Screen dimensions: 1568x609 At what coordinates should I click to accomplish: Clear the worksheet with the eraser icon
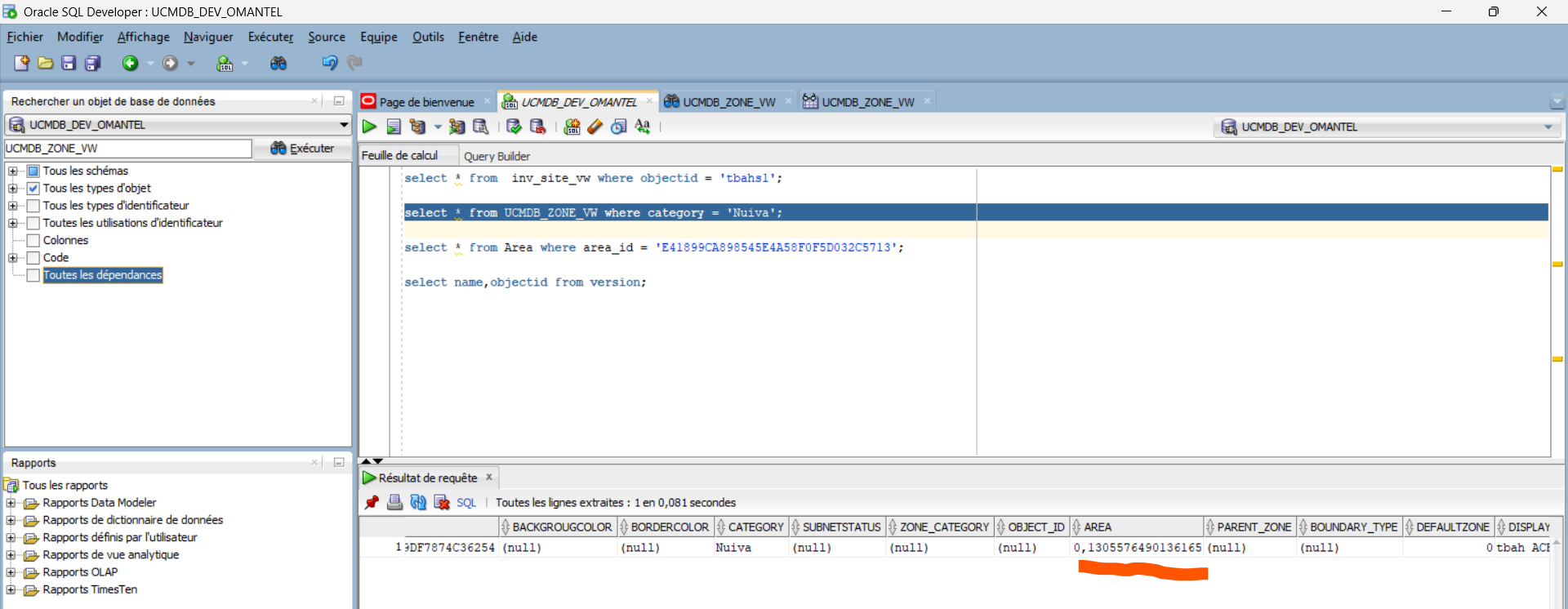595,127
